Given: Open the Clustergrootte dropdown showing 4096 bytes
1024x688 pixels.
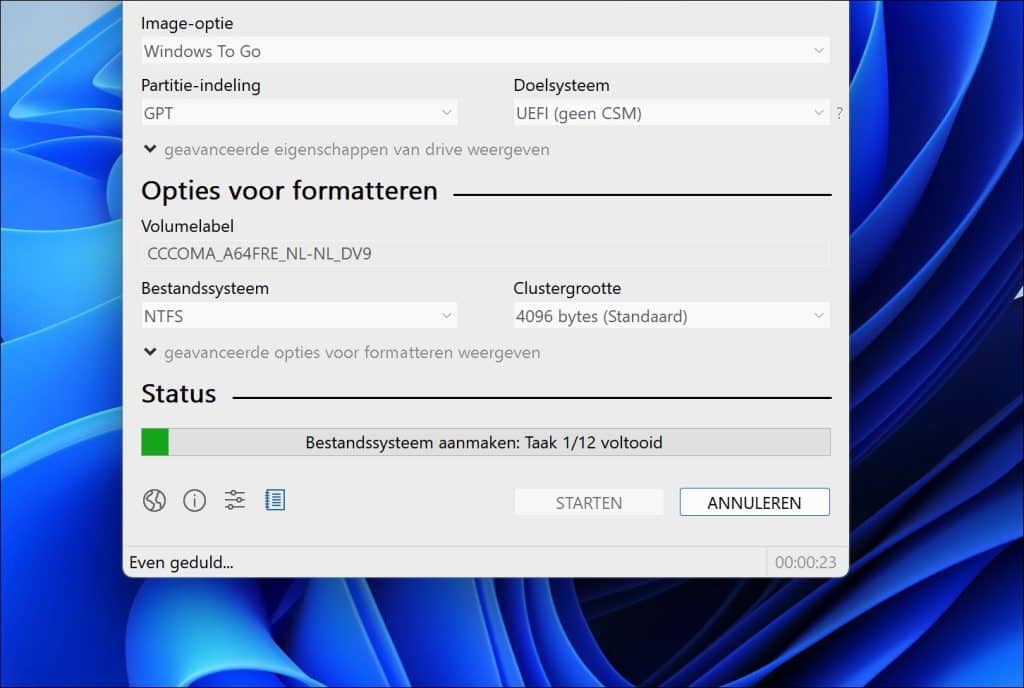Looking at the screenshot, I should point(670,317).
